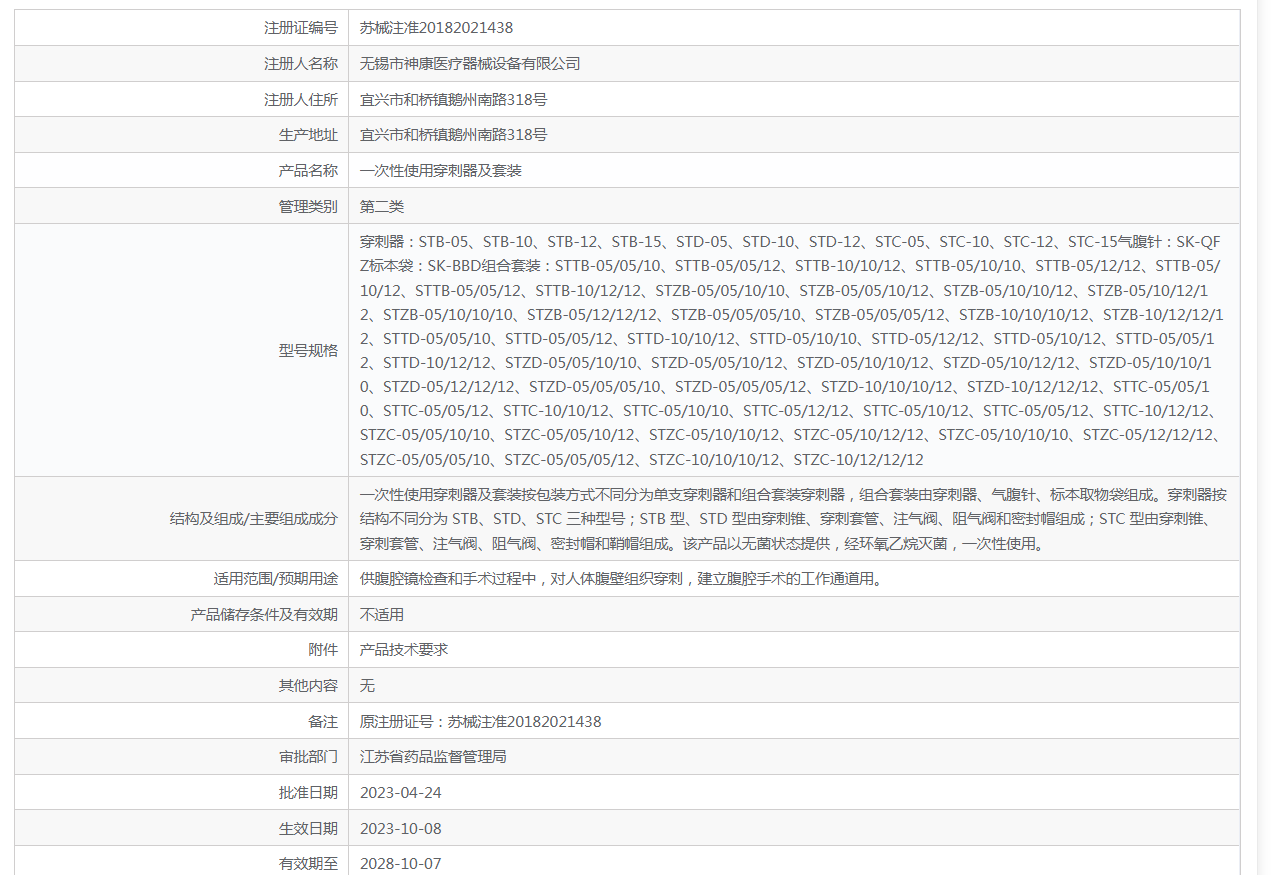Click the 产品名称 label
1279x875 pixels.
(308, 170)
